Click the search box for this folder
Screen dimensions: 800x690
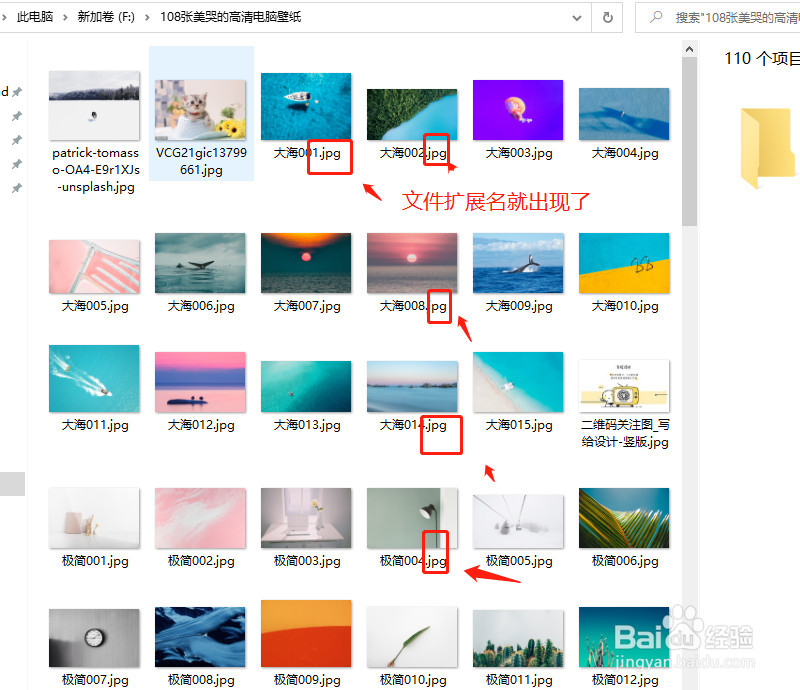[718, 18]
